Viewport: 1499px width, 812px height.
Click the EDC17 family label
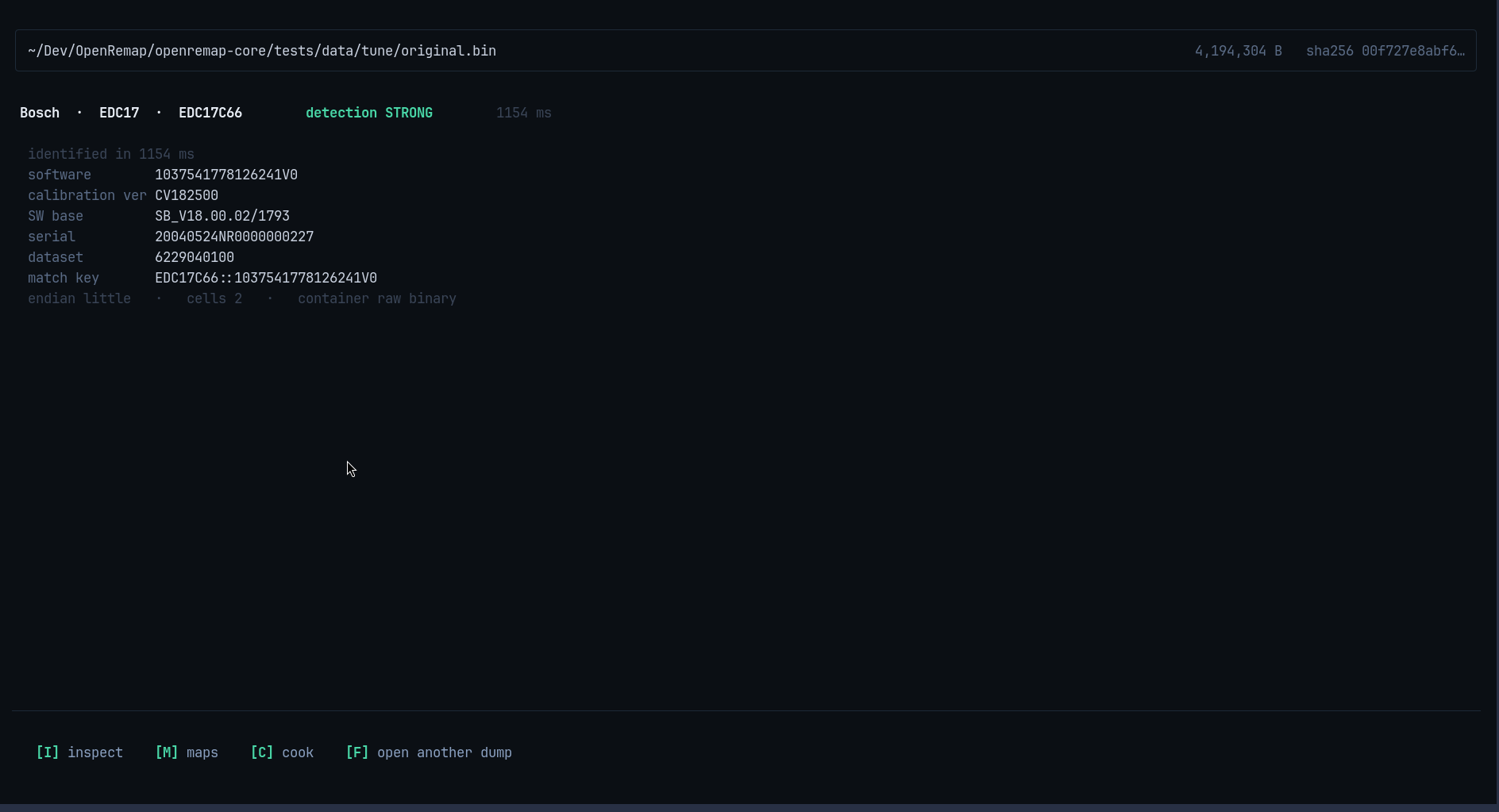click(119, 113)
